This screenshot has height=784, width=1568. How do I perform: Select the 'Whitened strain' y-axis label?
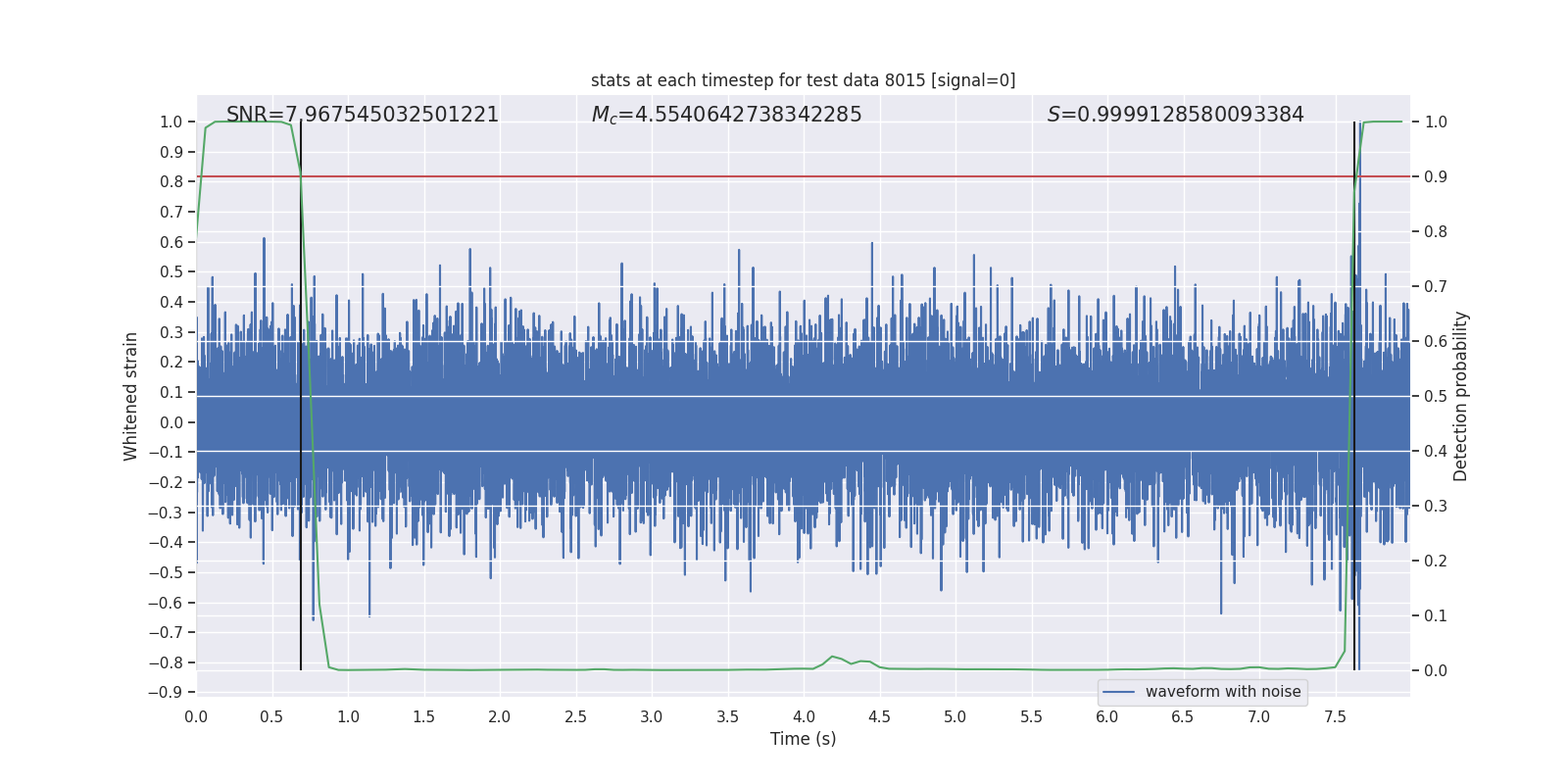130,396
